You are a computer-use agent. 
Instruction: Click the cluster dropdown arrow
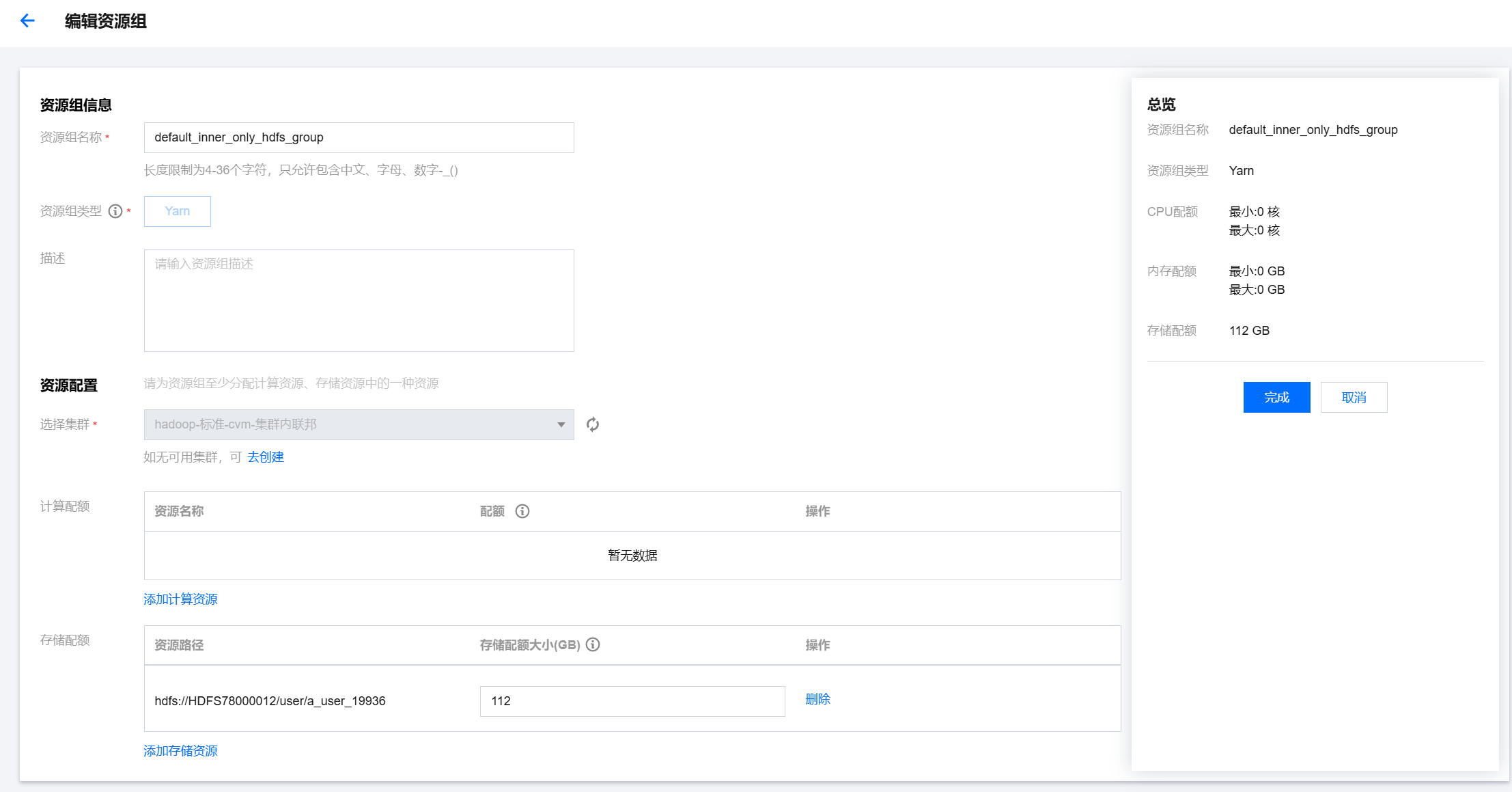[x=561, y=424]
